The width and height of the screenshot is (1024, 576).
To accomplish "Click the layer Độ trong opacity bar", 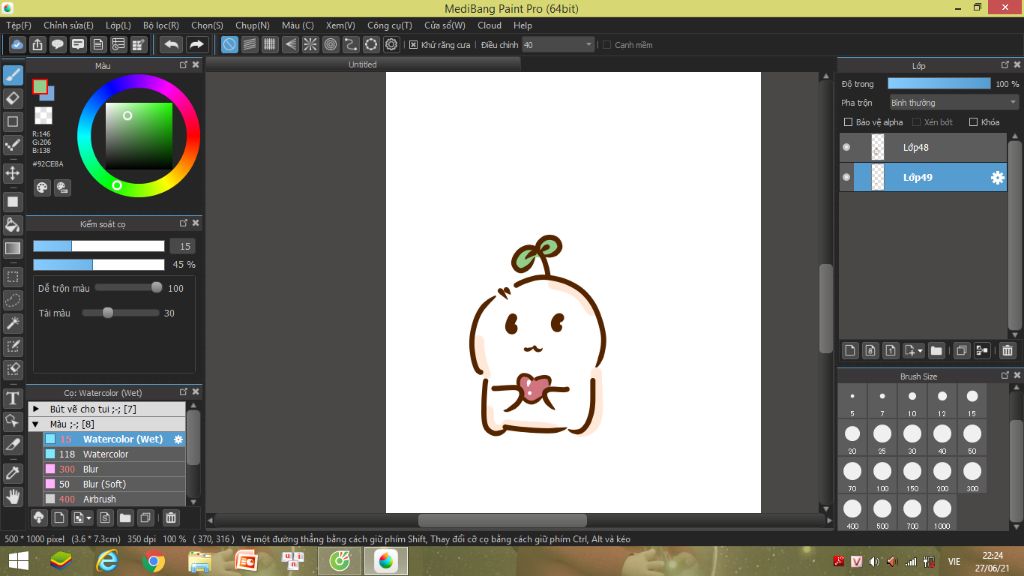I will [x=938, y=84].
